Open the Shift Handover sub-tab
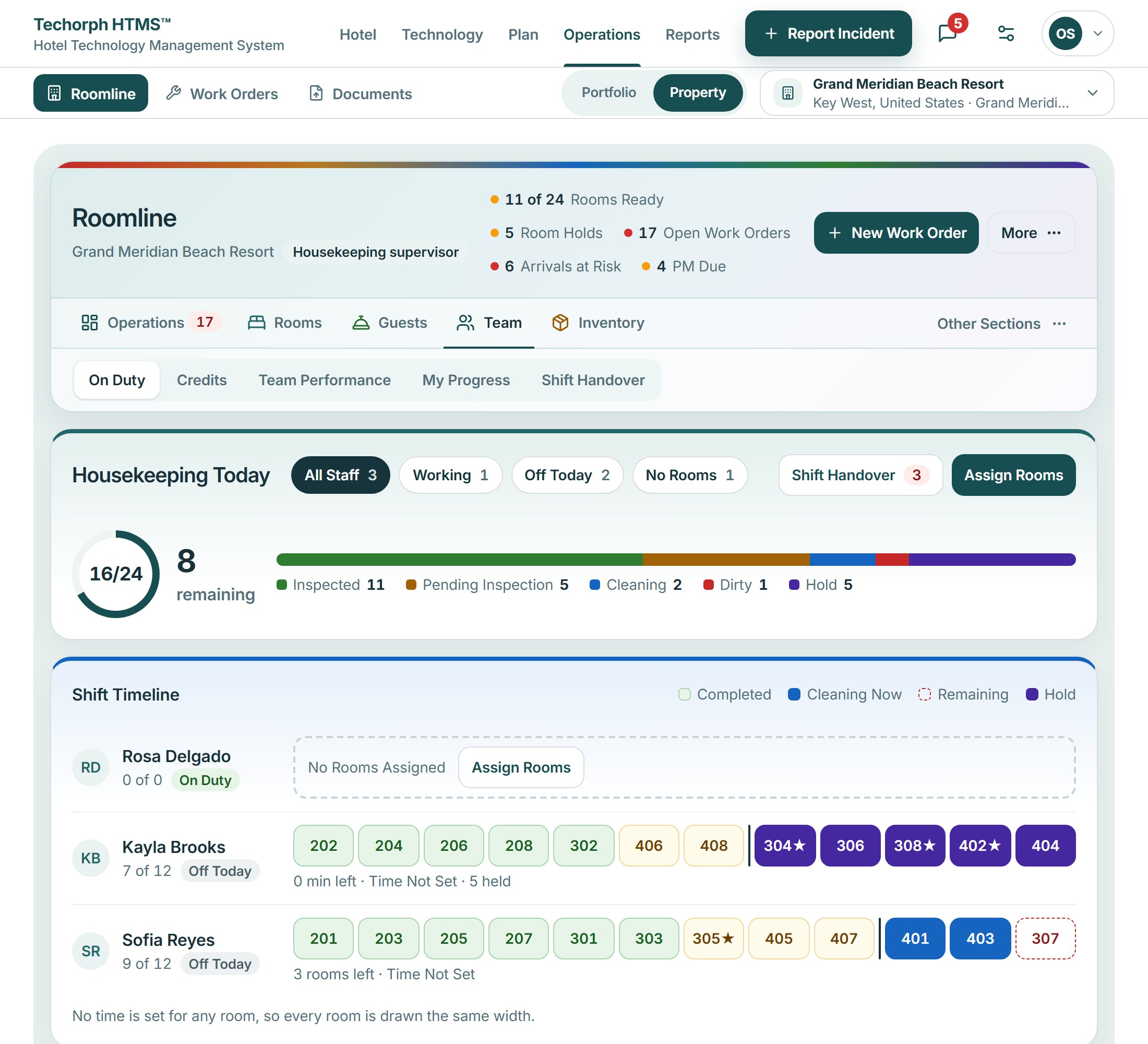 coord(593,380)
